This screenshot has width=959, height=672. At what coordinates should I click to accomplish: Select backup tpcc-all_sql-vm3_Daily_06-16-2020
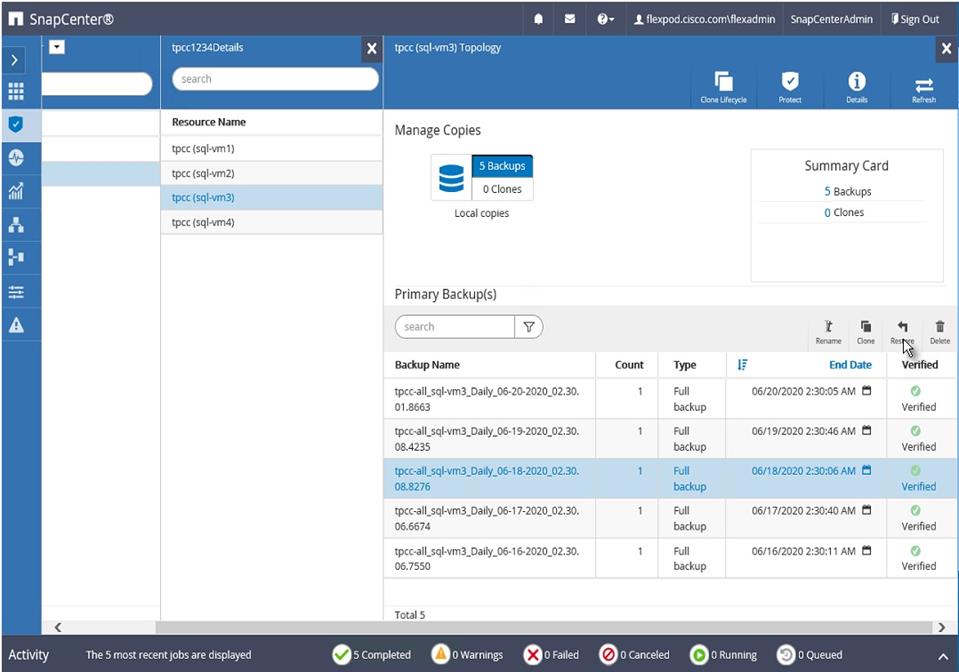click(671, 558)
